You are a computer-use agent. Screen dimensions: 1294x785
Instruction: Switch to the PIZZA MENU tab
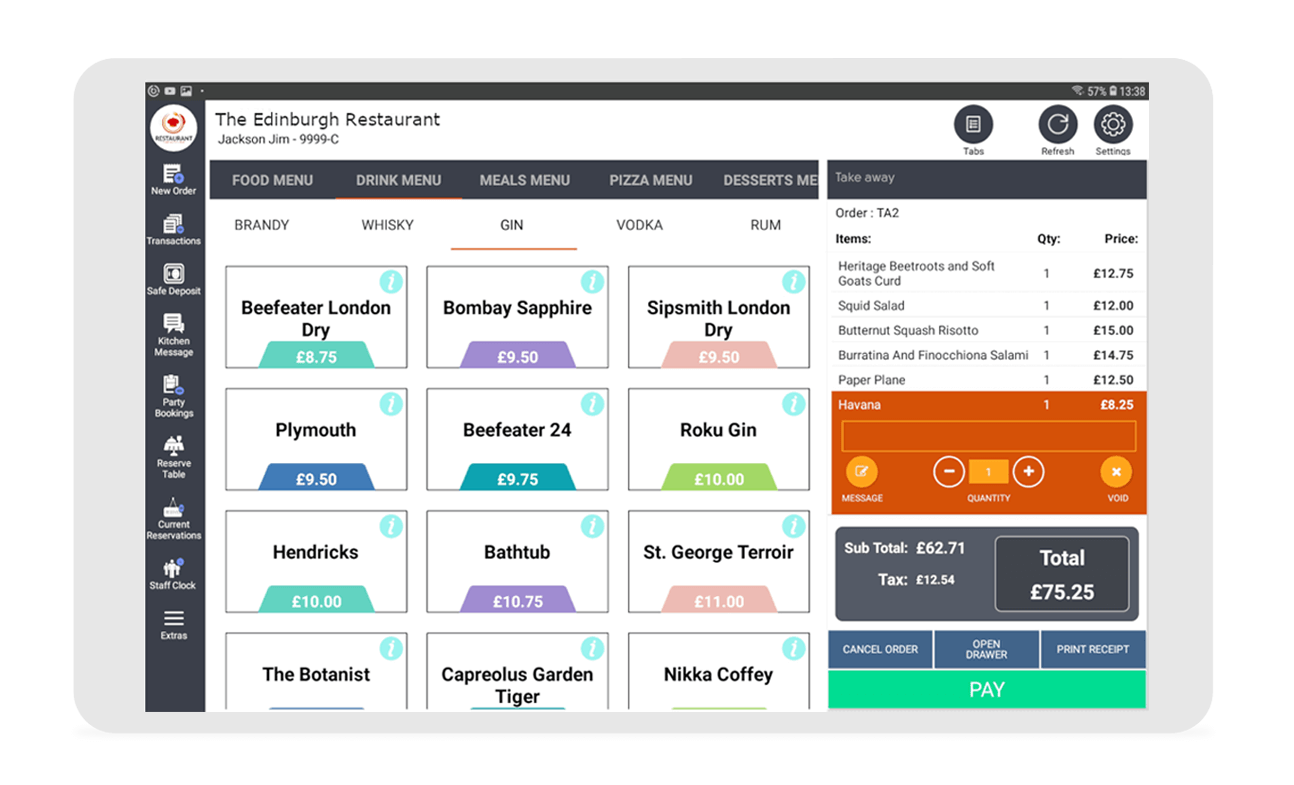pos(651,180)
